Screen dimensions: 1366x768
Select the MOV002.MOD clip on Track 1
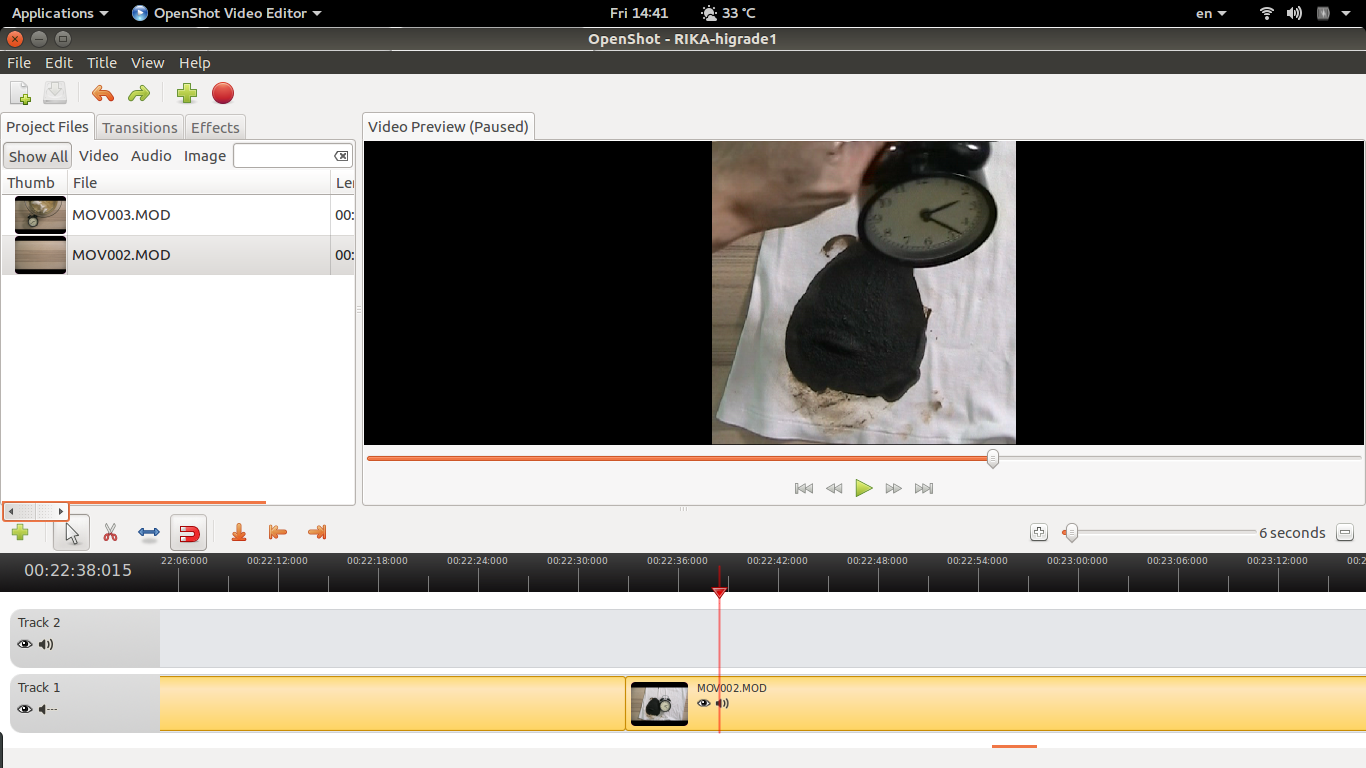(995, 703)
